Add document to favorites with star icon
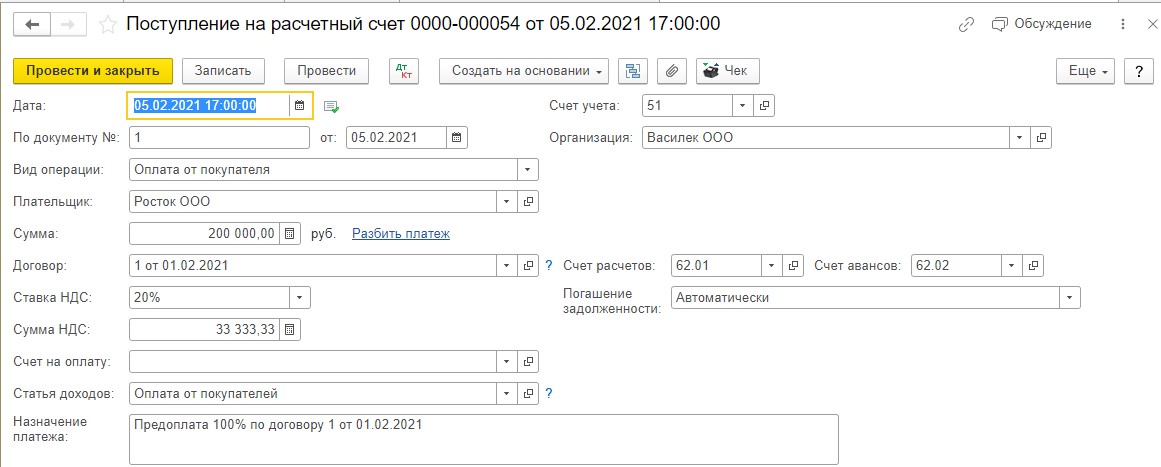The height and width of the screenshot is (467, 1161). tap(108, 24)
